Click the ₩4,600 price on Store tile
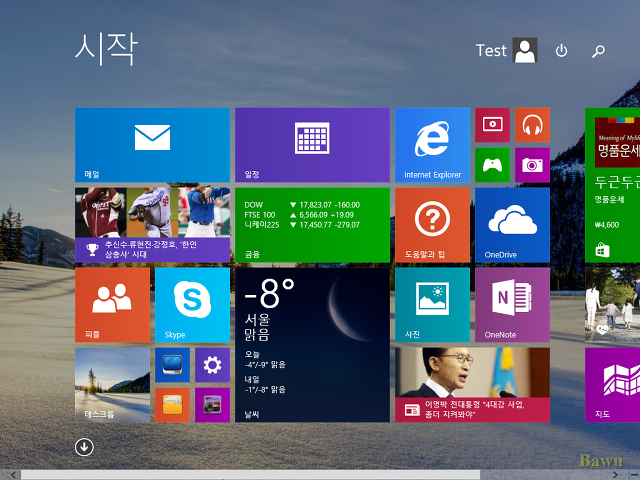Image resolution: width=640 pixels, height=480 pixels. point(607,225)
